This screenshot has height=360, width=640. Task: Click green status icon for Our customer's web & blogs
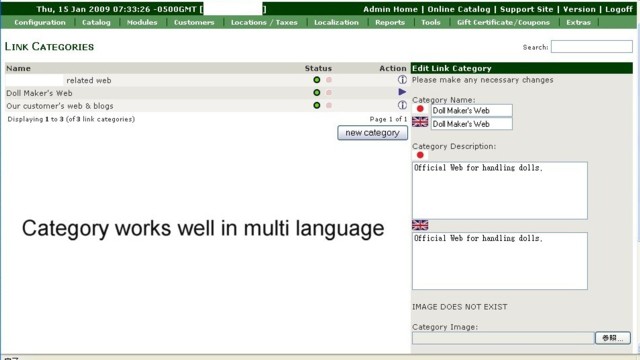pyautogui.click(x=317, y=105)
